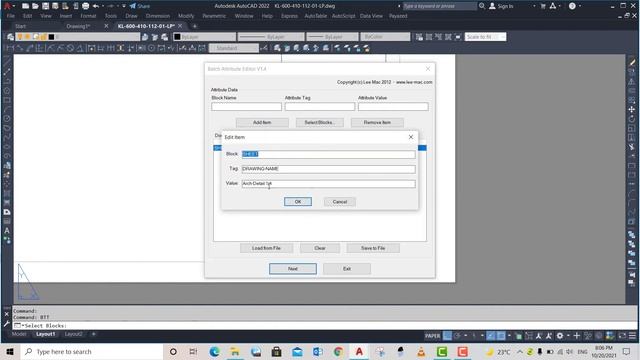Open the Dimension menu
The height and width of the screenshot is (360, 640).
point(158,16)
